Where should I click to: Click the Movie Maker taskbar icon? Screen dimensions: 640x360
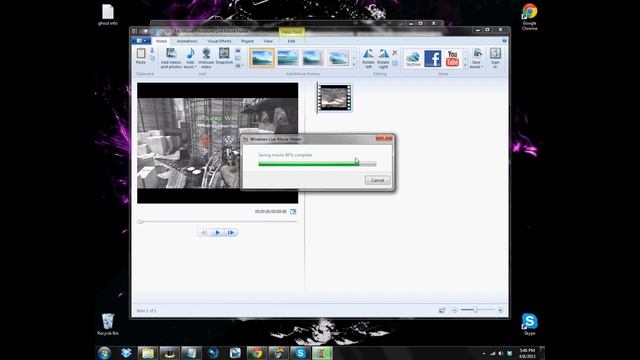[x=322, y=353]
